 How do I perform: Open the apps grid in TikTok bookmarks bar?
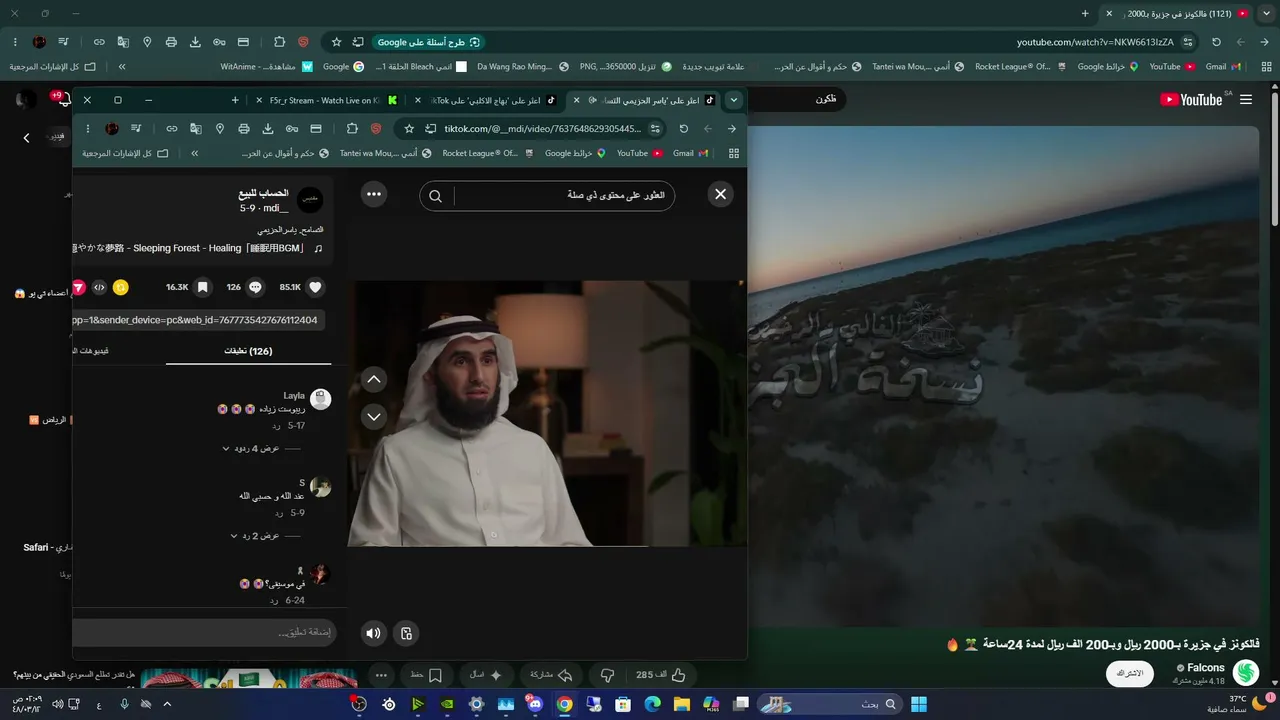(734, 153)
